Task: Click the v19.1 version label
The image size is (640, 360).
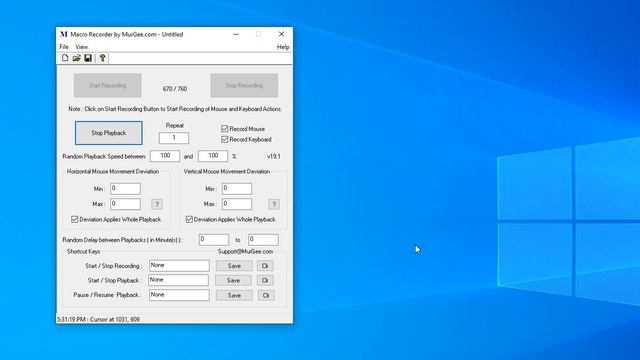Action: pyautogui.click(x=273, y=156)
